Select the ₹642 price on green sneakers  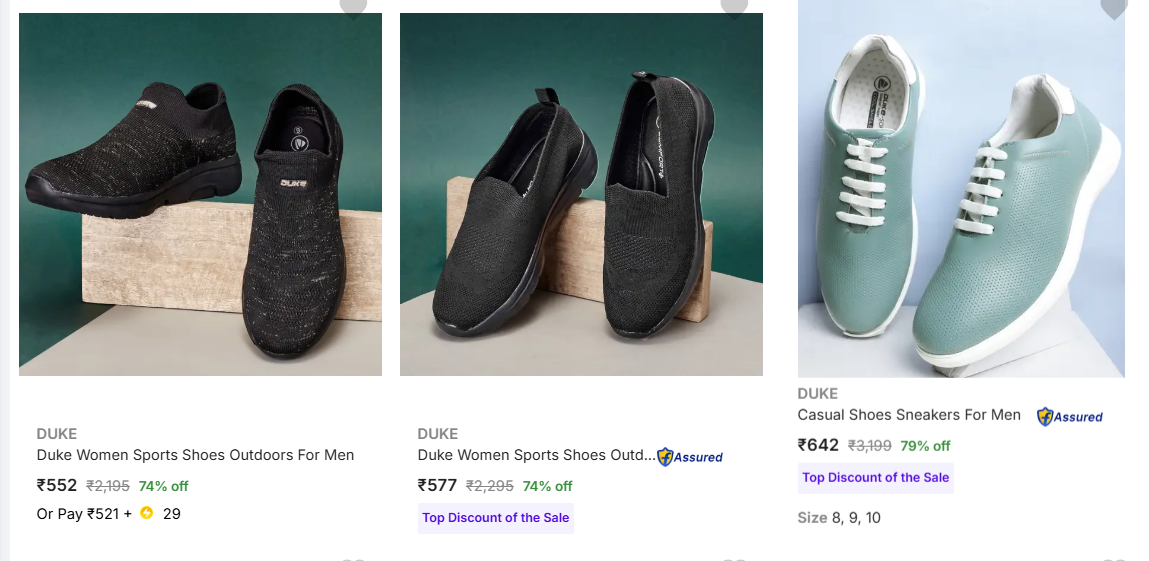tap(818, 445)
